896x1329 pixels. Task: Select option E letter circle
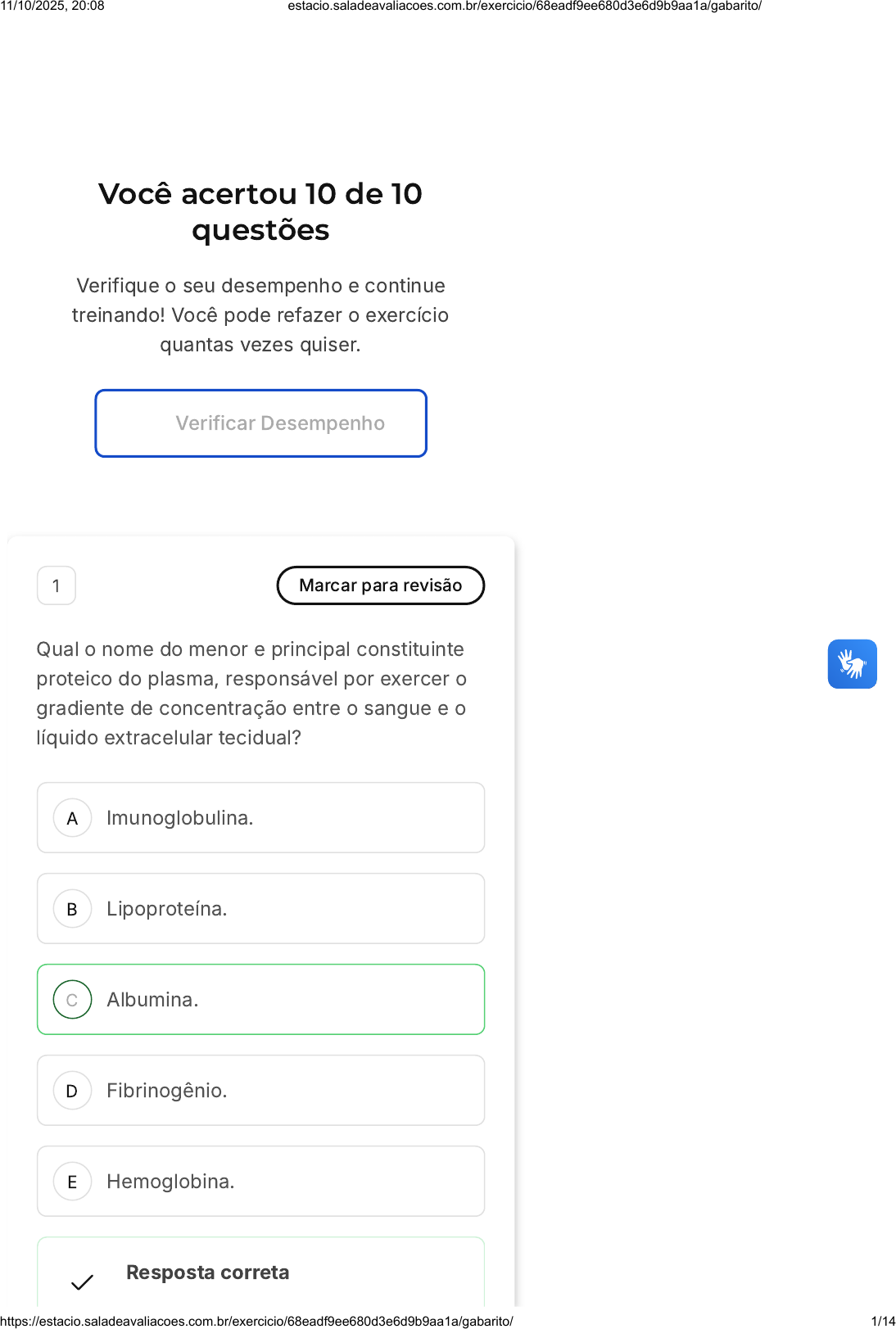pyautogui.click(x=72, y=1182)
